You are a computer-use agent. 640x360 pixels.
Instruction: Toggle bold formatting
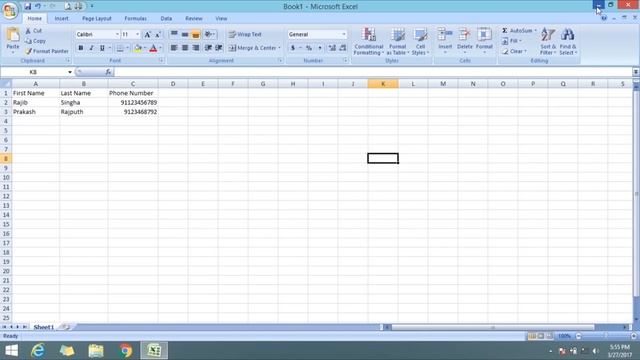coord(80,48)
